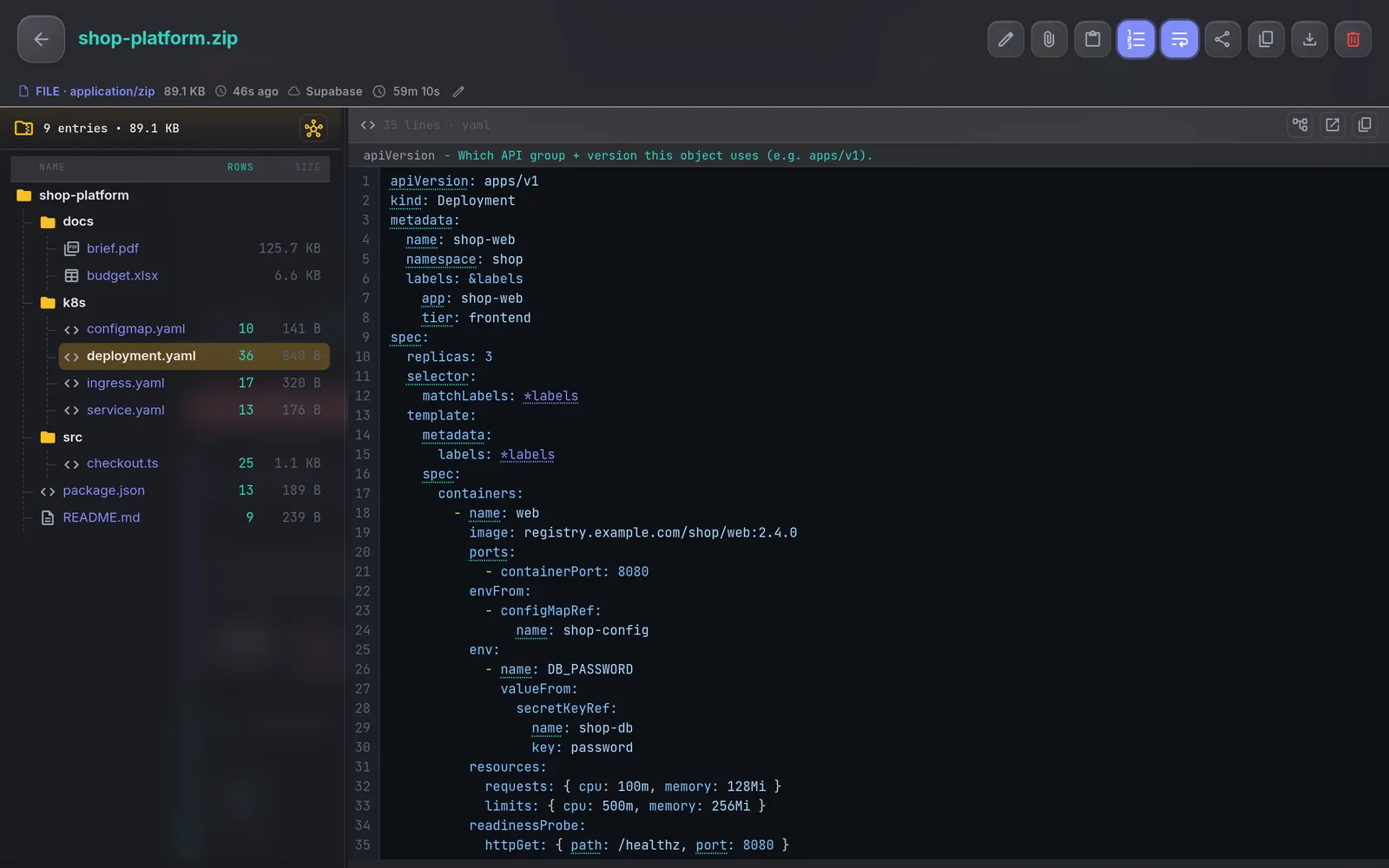
Task: Click the shop-platform.zip title
Action: click(158, 38)
